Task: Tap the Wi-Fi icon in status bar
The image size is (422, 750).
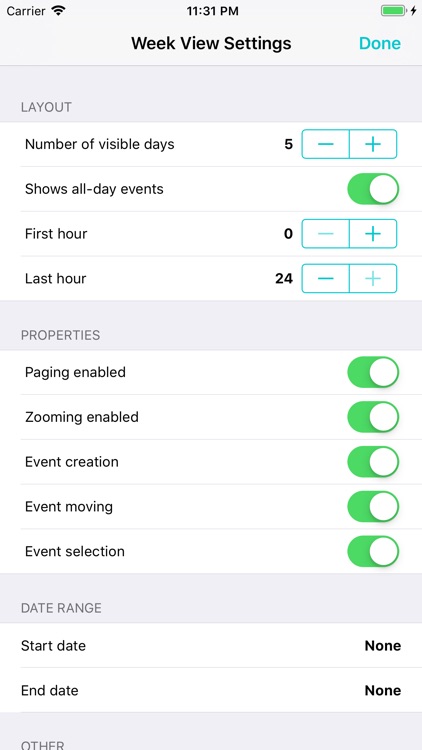Action: [58, 11]
